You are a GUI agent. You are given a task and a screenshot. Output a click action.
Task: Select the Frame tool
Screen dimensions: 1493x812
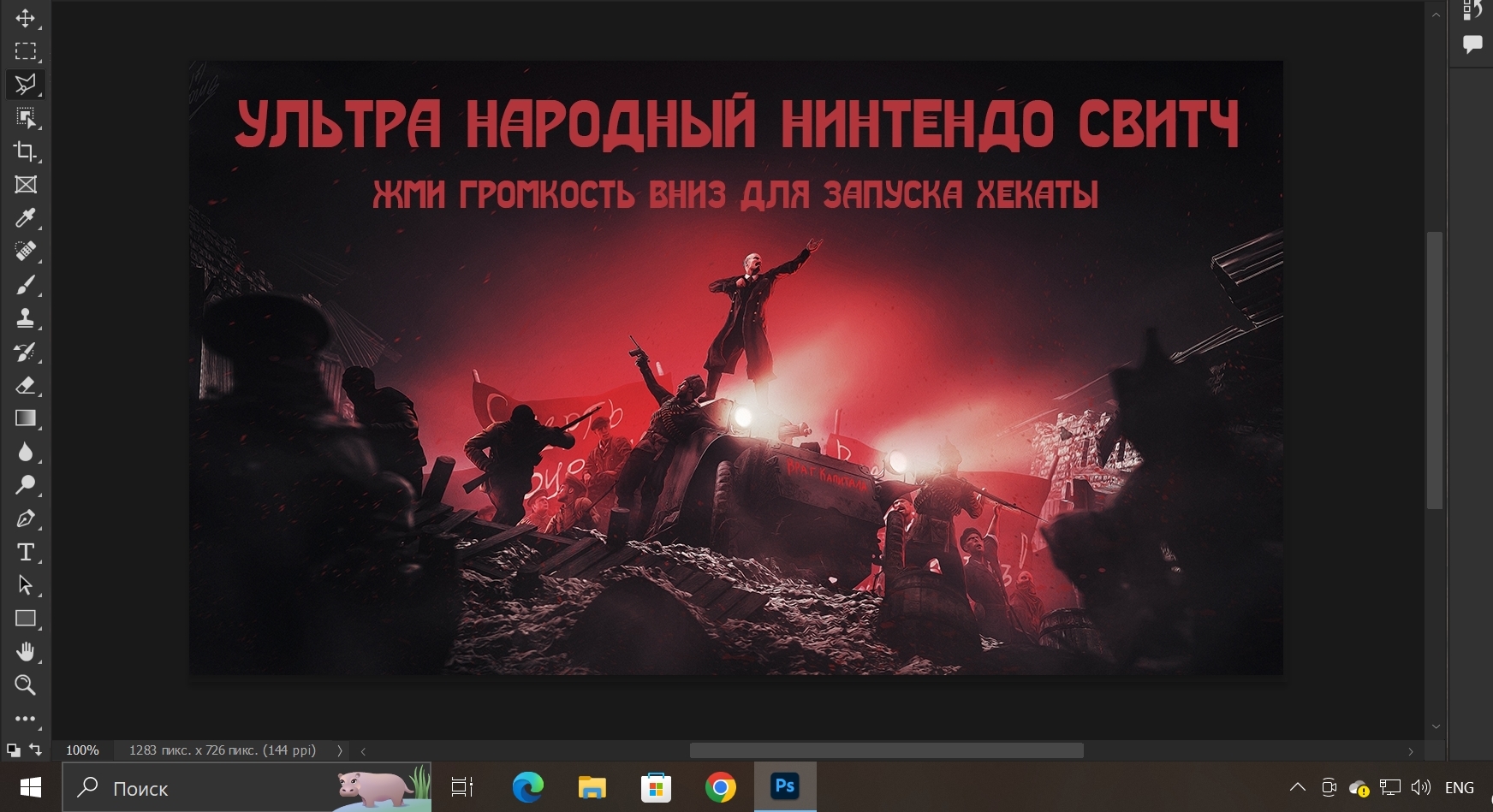(25, 185)
